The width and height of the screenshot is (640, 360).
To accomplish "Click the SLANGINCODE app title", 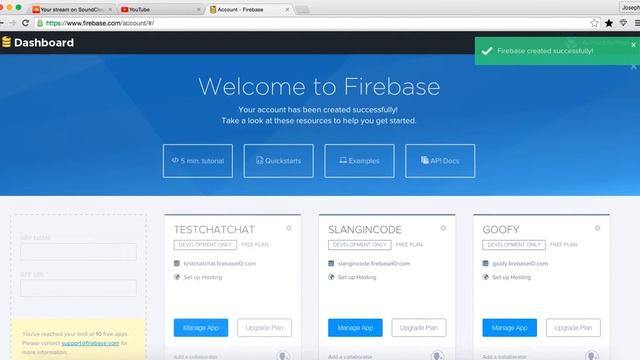I will (365, 230).
